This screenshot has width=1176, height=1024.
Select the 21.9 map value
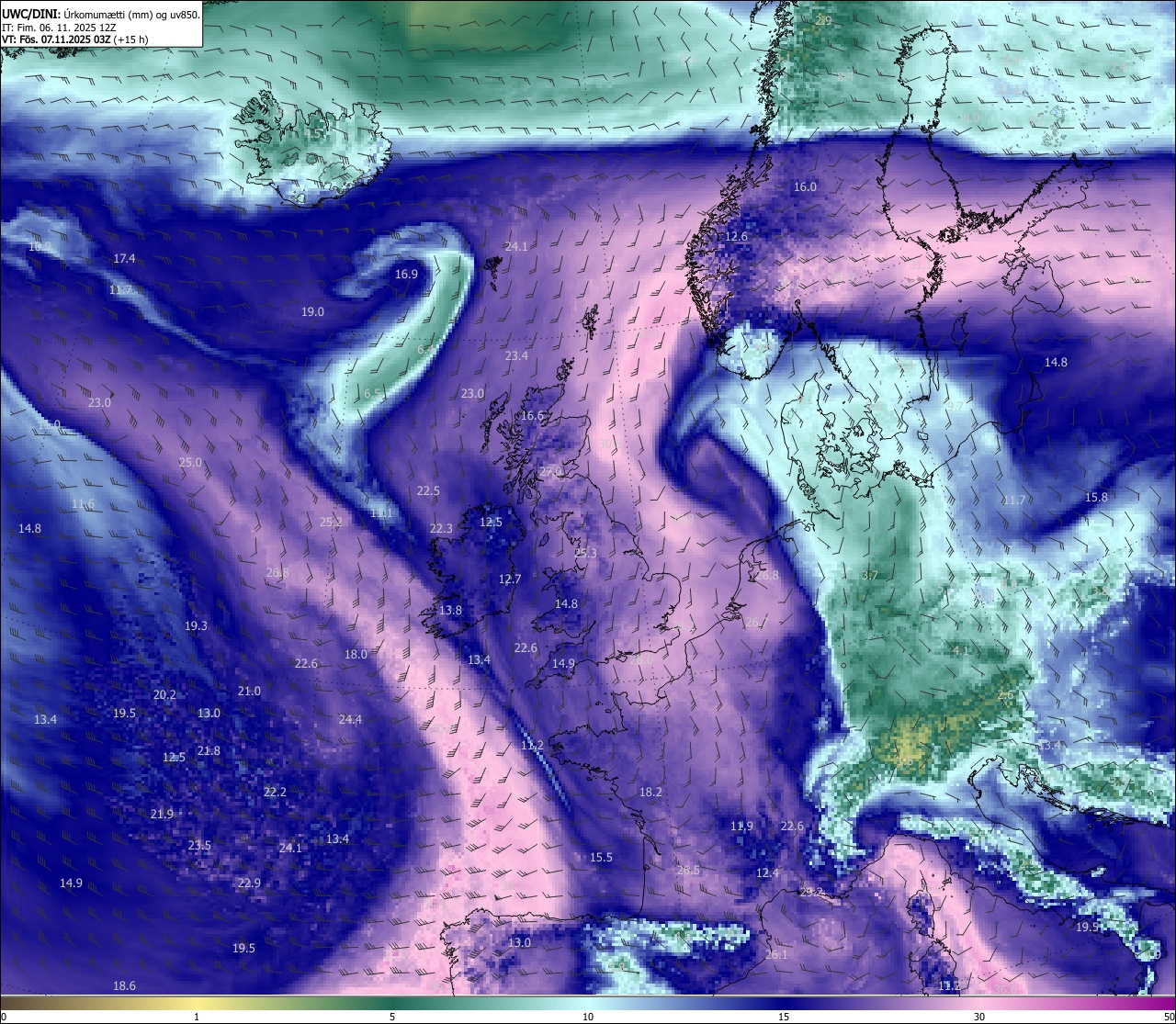click(x=162, y=814)
